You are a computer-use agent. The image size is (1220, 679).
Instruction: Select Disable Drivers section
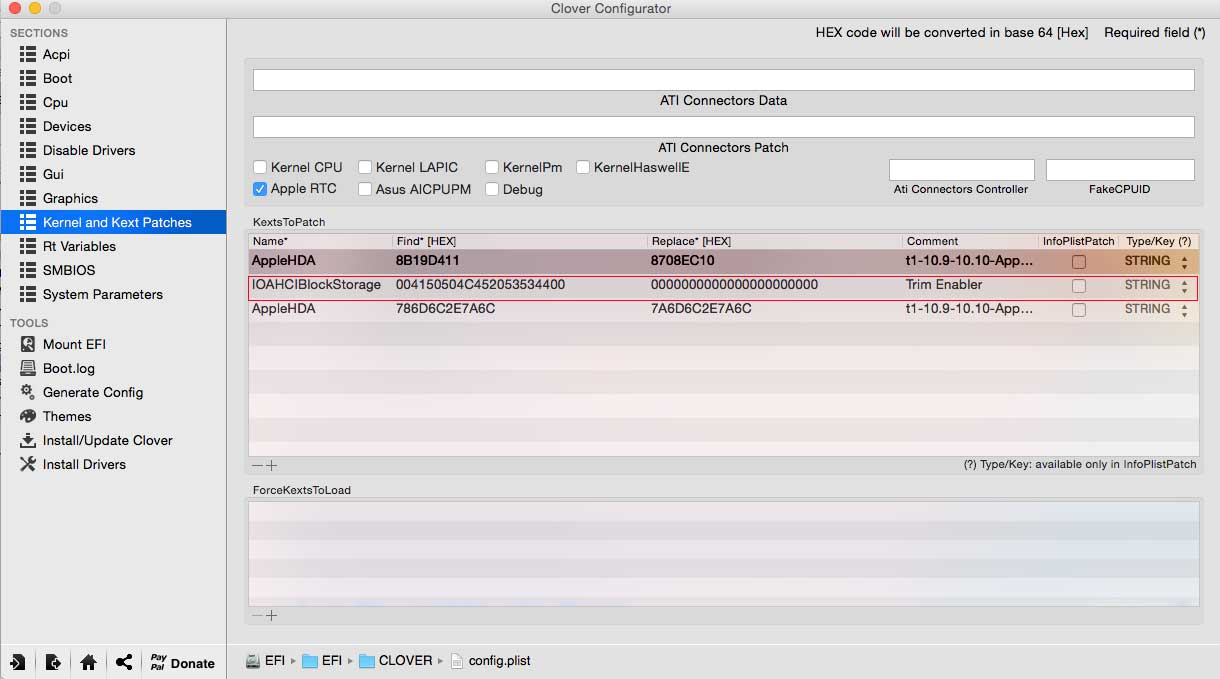click(89, 150)
